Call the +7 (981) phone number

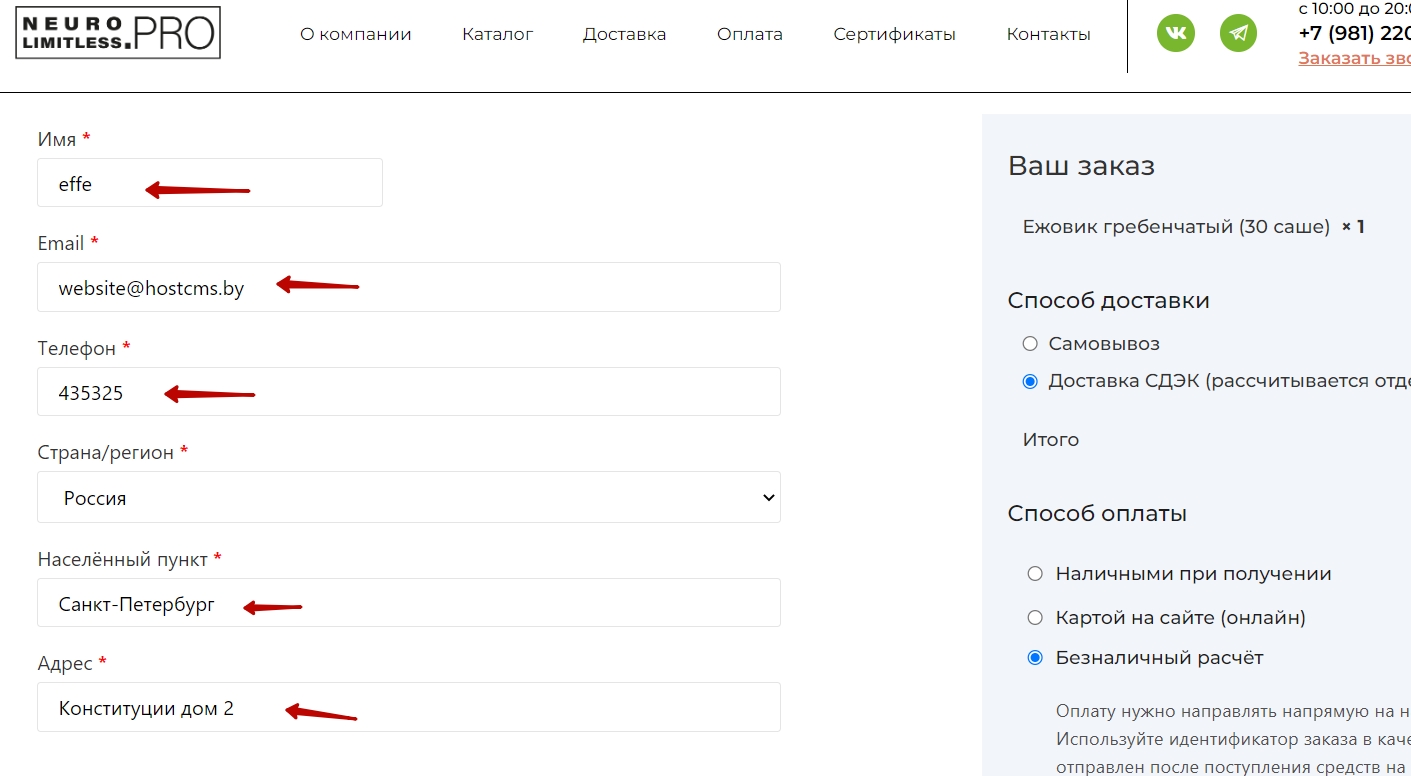(x=1354, y=33)
